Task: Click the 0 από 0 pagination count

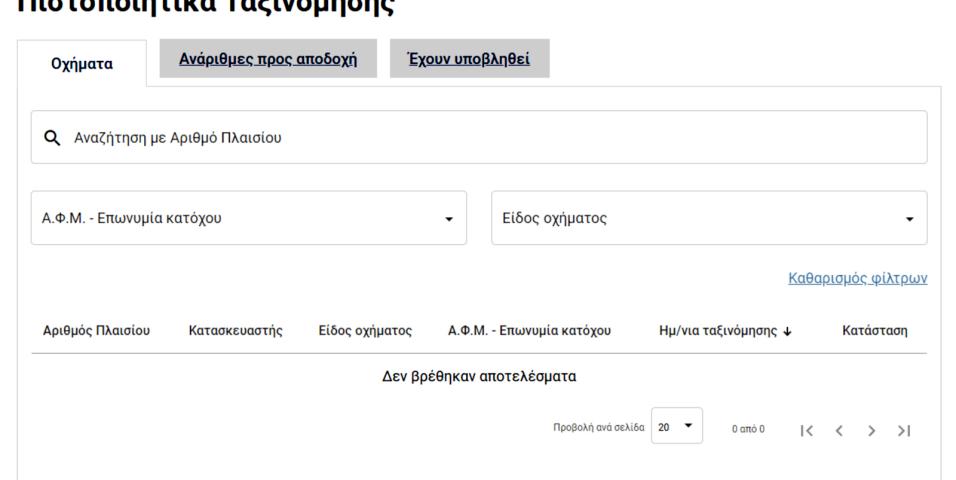Action: [748, 429]
